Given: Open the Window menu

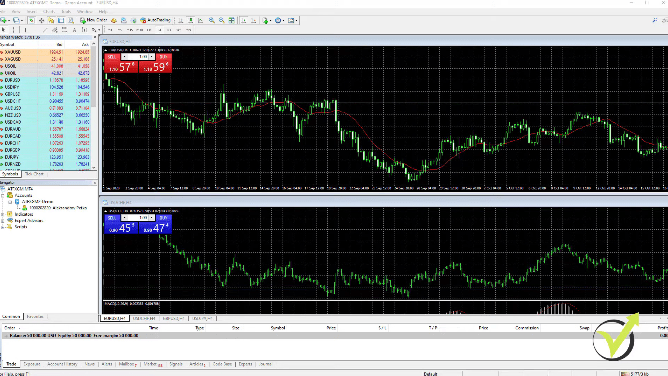Looking at the screenshot, I should tap(84, 11).
